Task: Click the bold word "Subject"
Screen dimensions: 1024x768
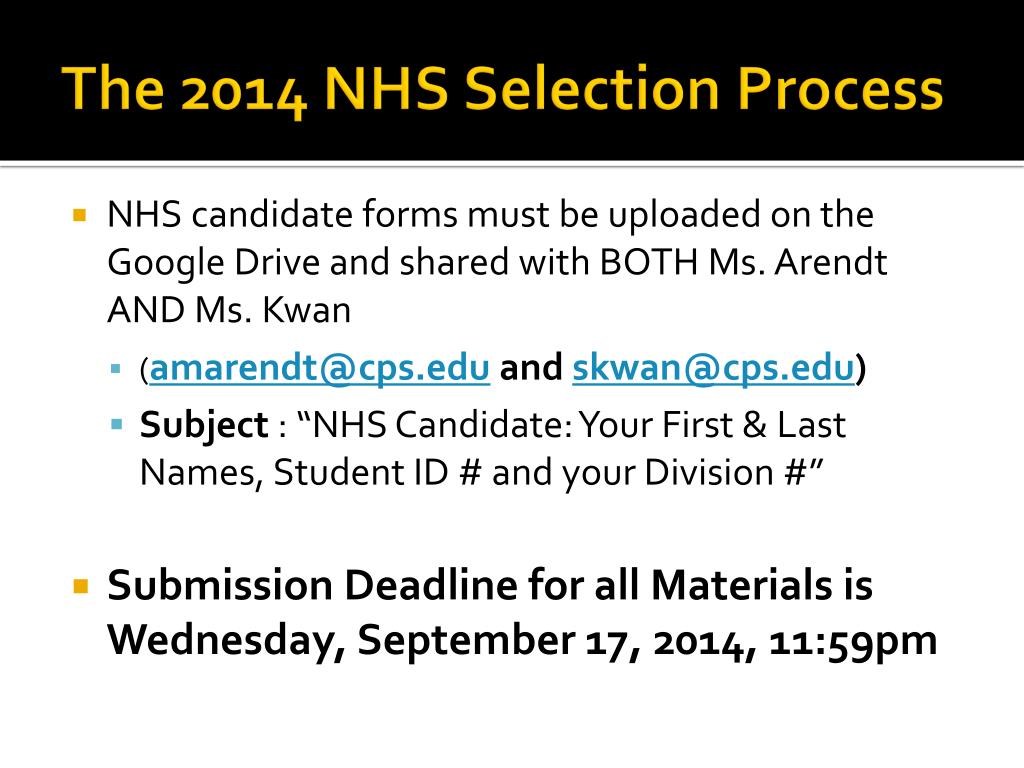Action: coord(204,426)
